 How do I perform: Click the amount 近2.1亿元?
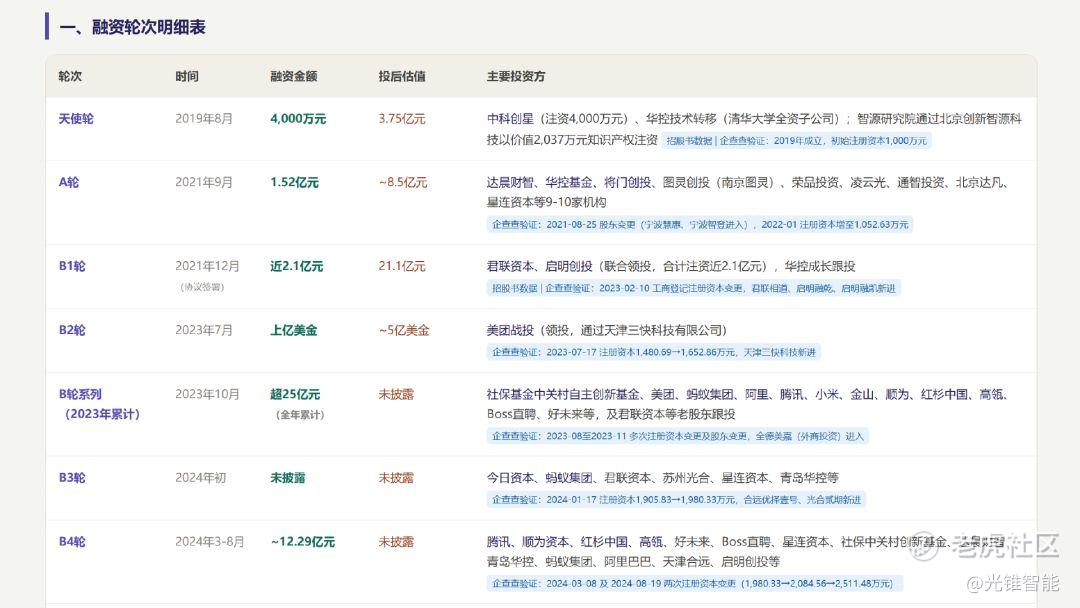click(x=297, y=266)
